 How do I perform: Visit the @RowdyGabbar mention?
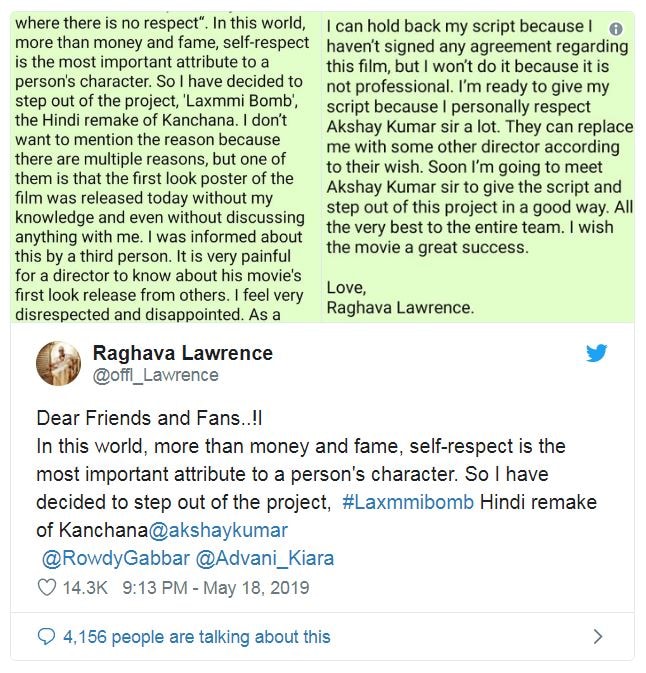(x=115, y=558)
